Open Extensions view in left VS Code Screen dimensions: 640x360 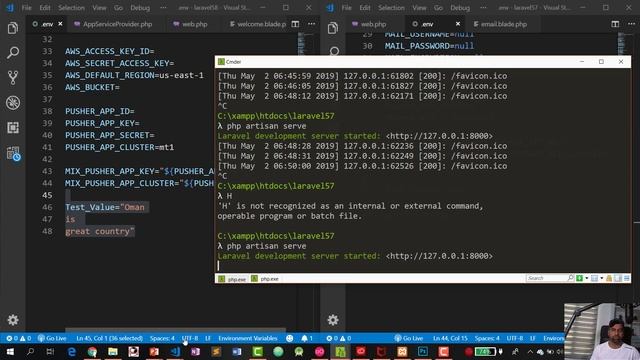click(x=13, y=128)
